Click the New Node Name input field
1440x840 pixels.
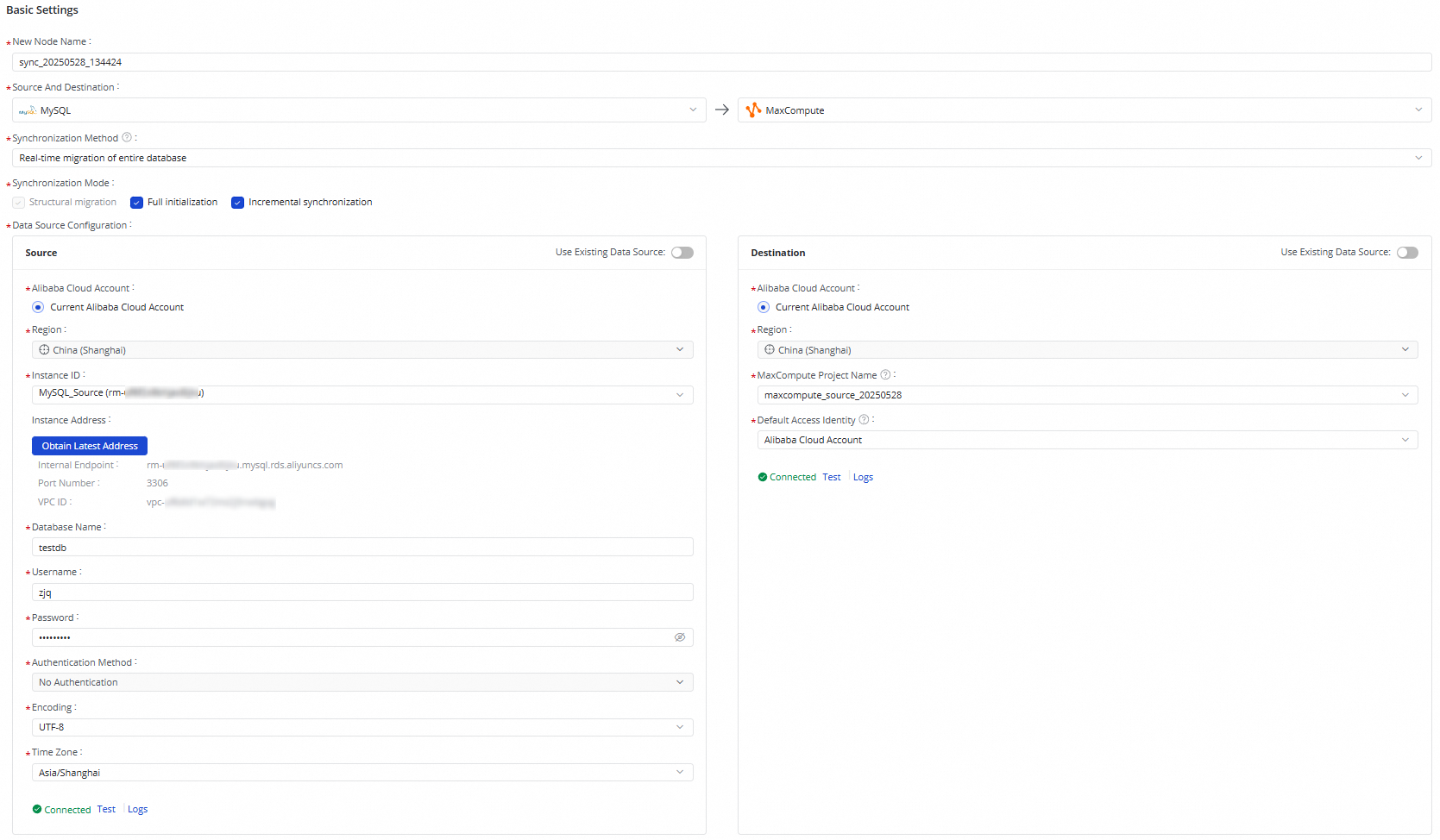coord(722,62)
